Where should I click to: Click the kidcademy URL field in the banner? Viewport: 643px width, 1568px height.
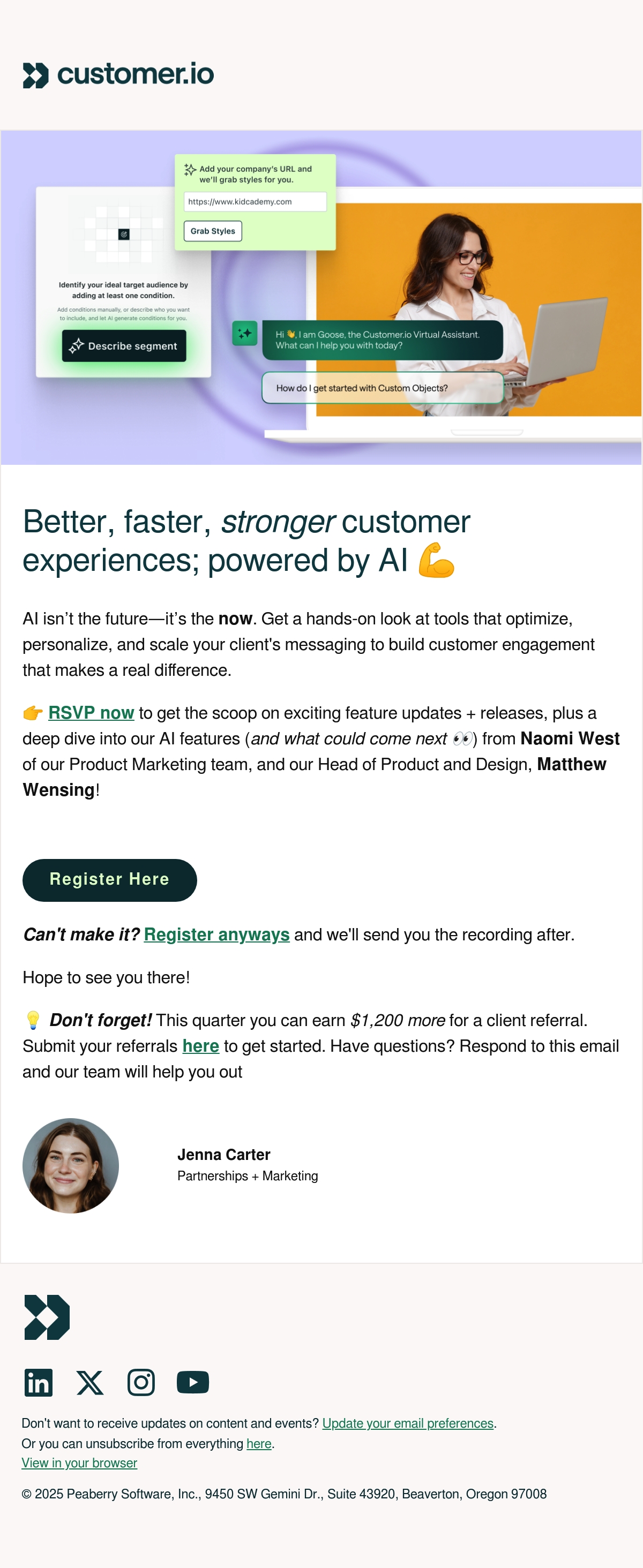pos(255,202)
